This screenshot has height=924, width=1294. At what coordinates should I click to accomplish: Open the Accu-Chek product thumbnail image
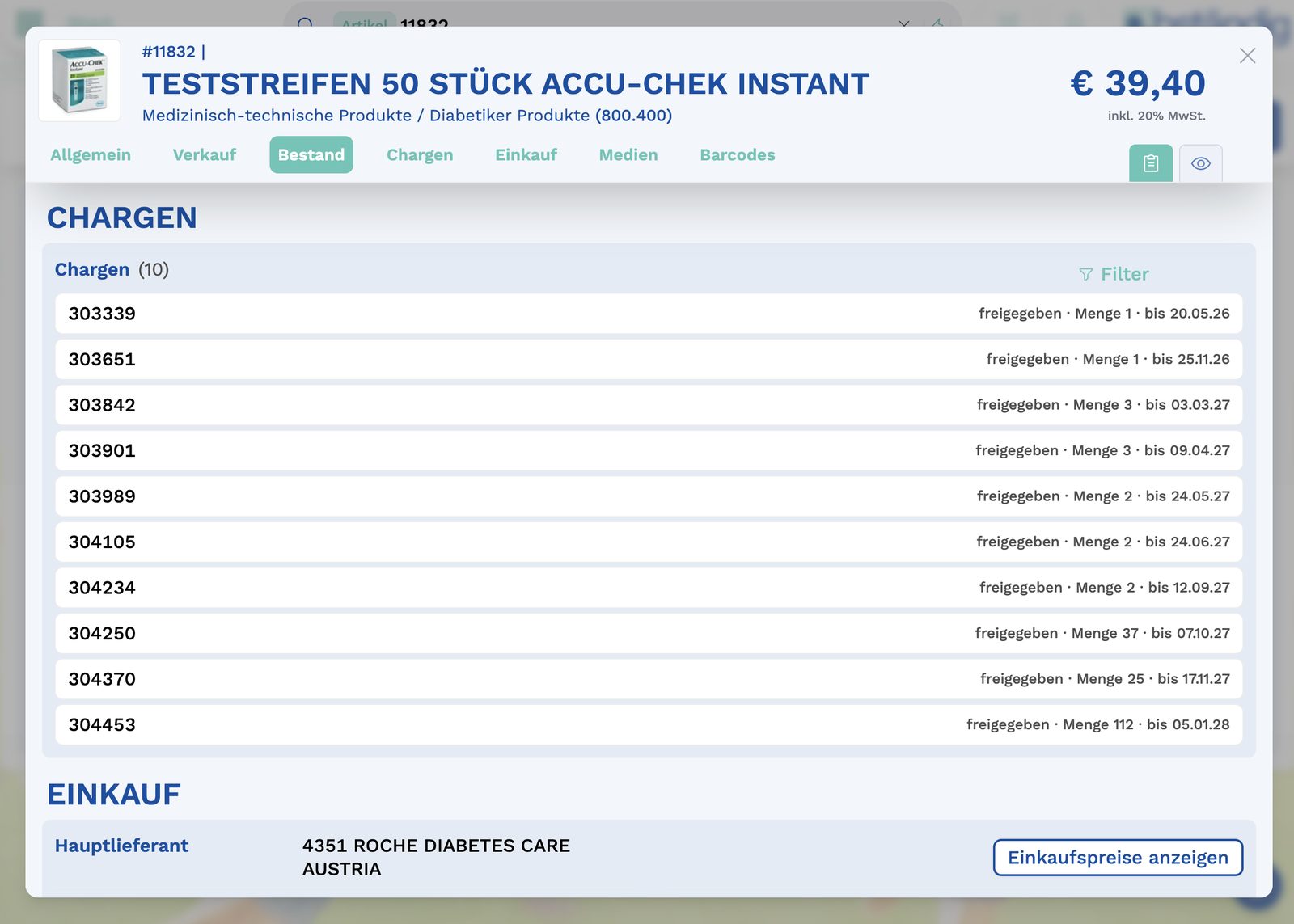point(79,81)
